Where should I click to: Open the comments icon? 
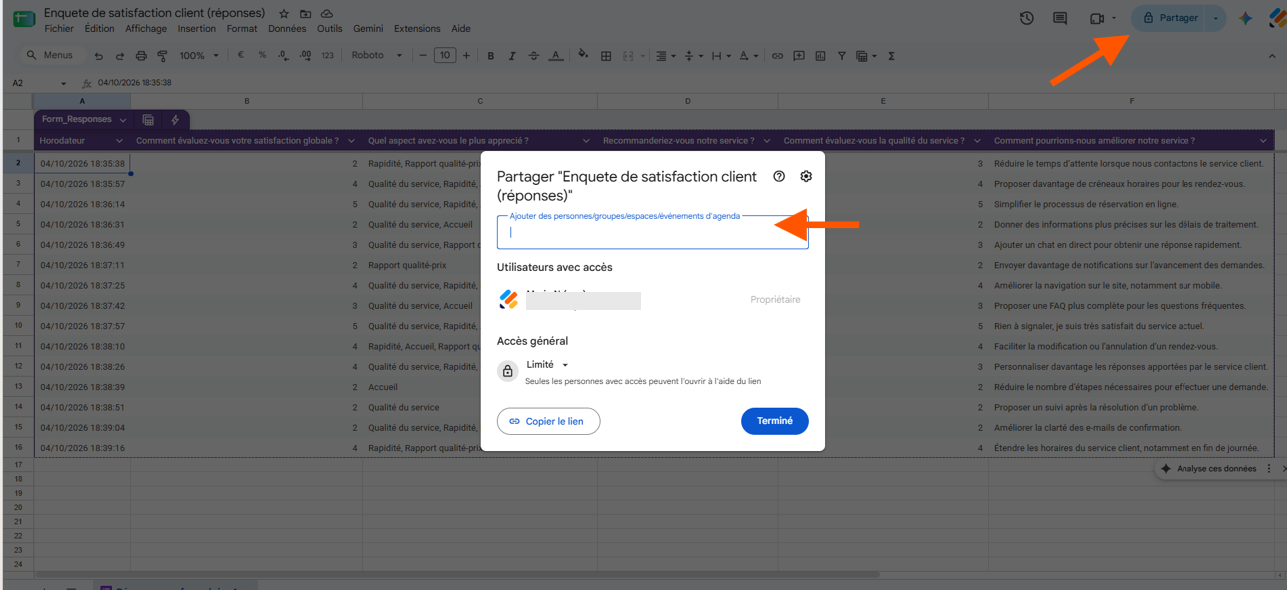click(x=1060, y=18)
